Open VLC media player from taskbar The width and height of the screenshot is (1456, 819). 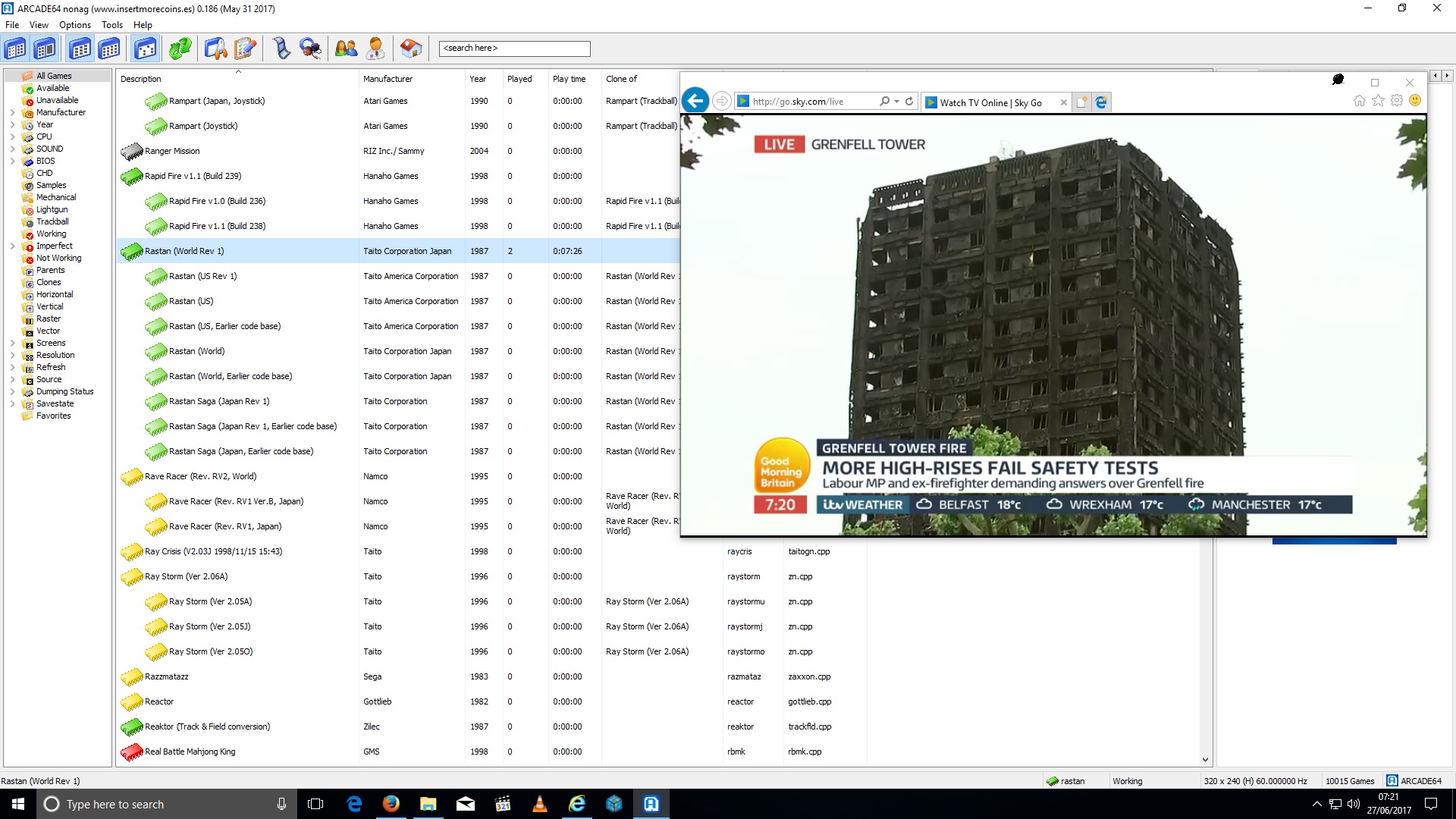540,804
